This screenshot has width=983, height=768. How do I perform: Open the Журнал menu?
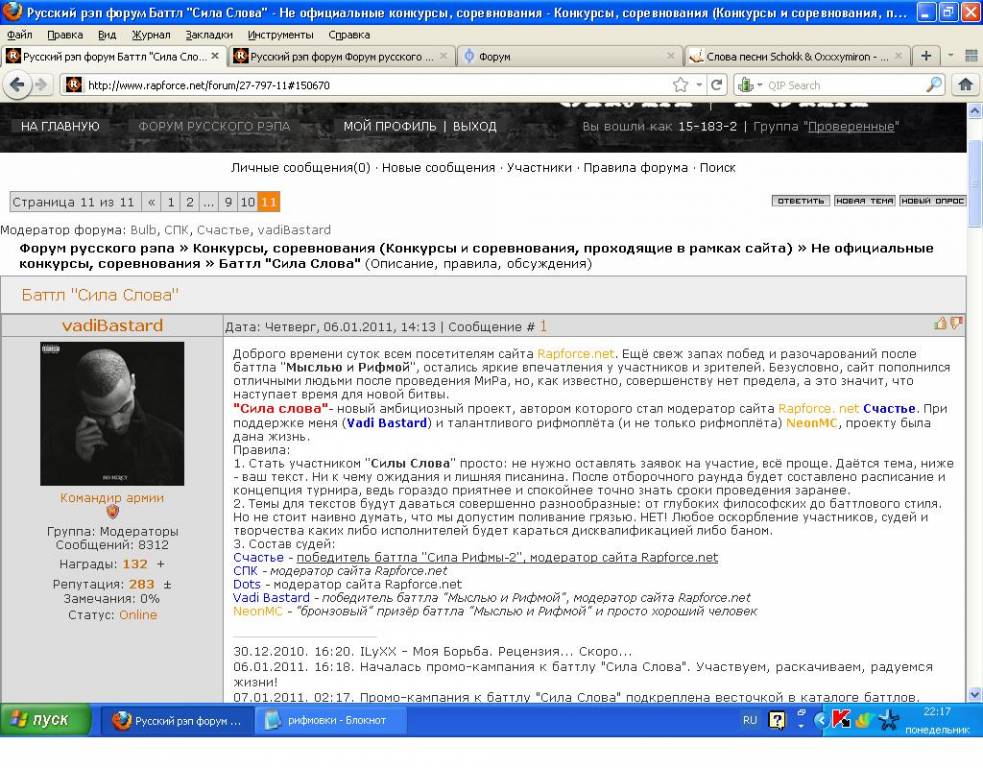pyautogui.click(x=150, y=35)
